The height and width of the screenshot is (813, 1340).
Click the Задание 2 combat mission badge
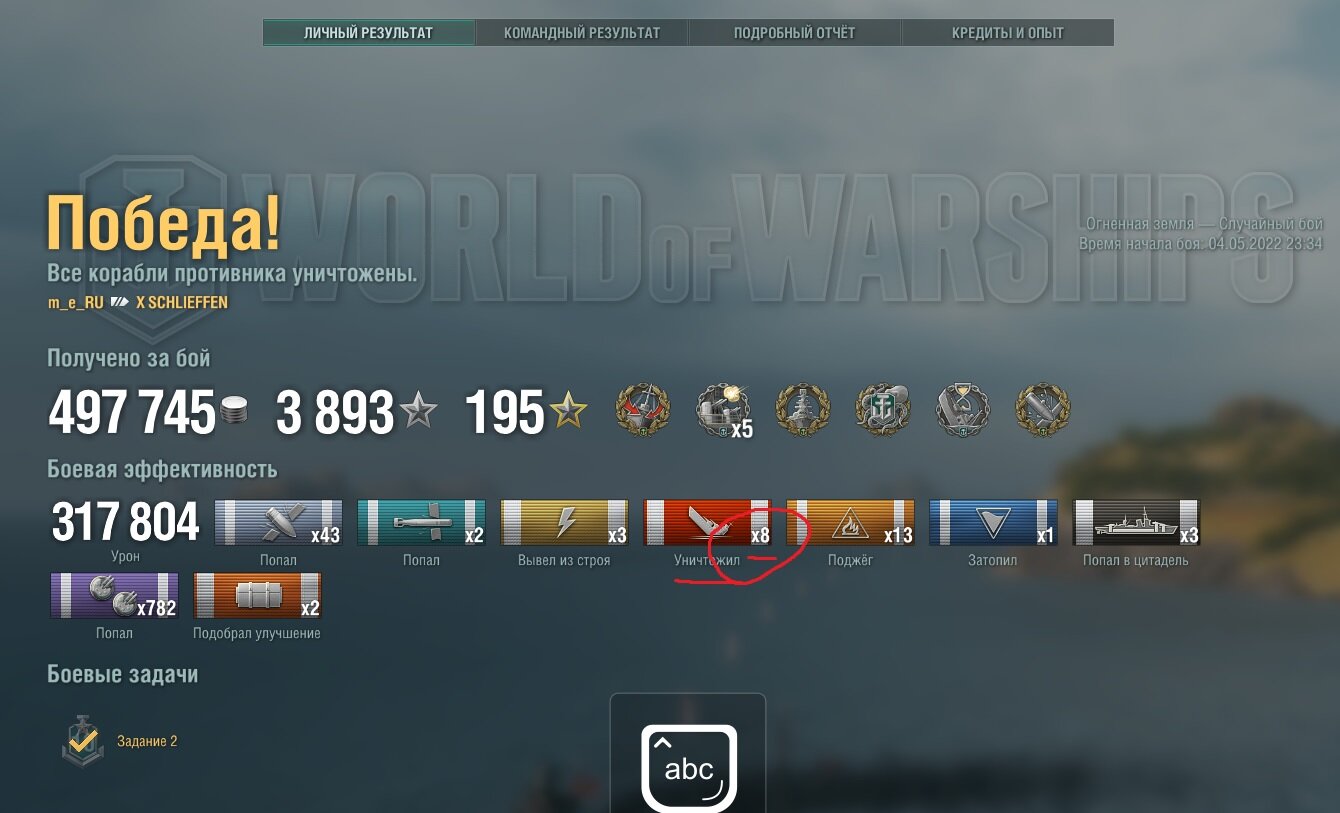click(x=83, y=741)
